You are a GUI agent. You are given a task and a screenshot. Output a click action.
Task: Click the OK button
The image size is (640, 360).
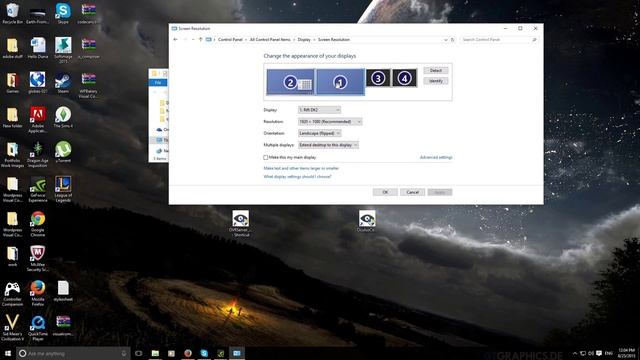click(x=385, y=192)
